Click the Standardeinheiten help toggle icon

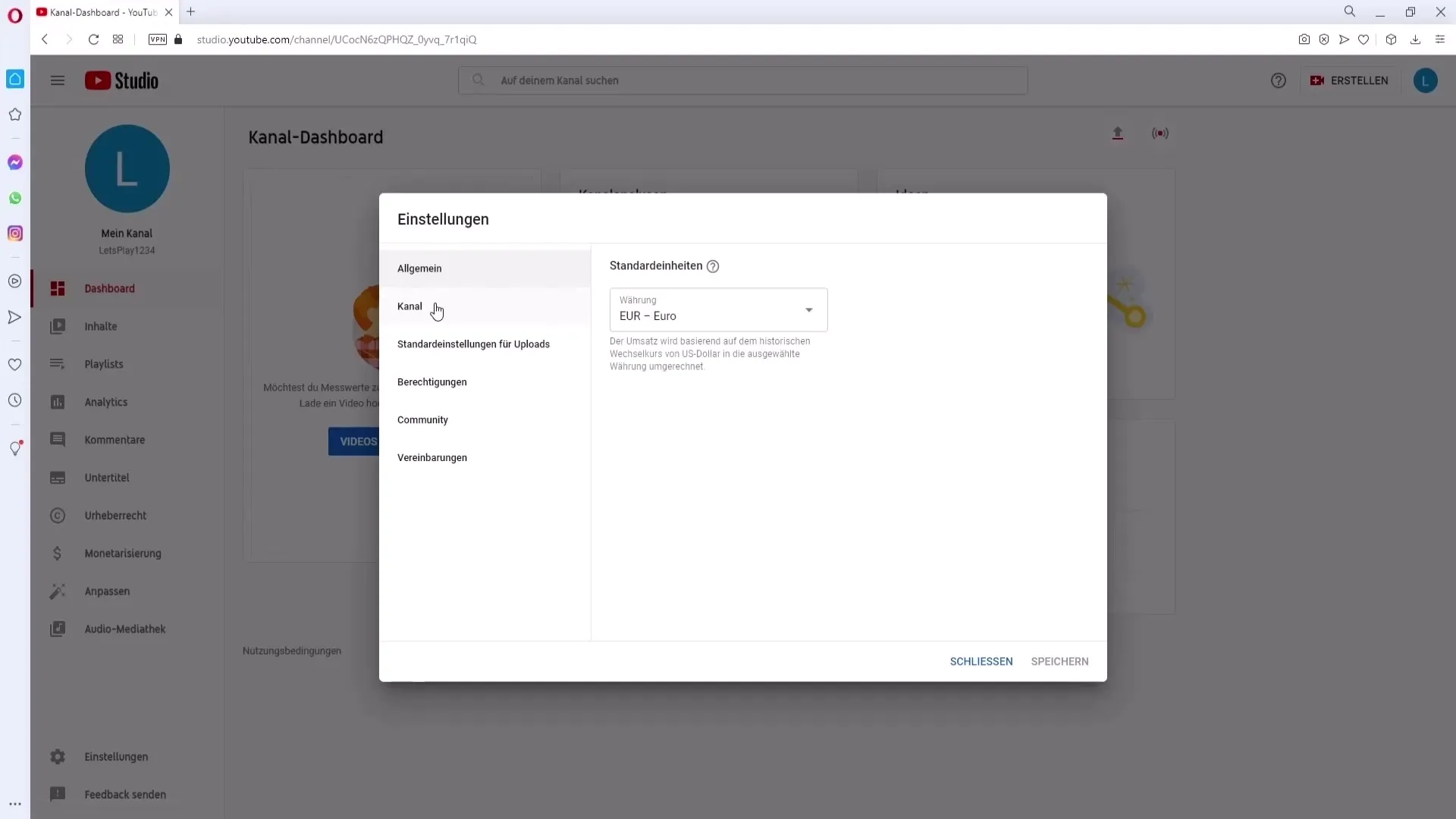(713, 266)
